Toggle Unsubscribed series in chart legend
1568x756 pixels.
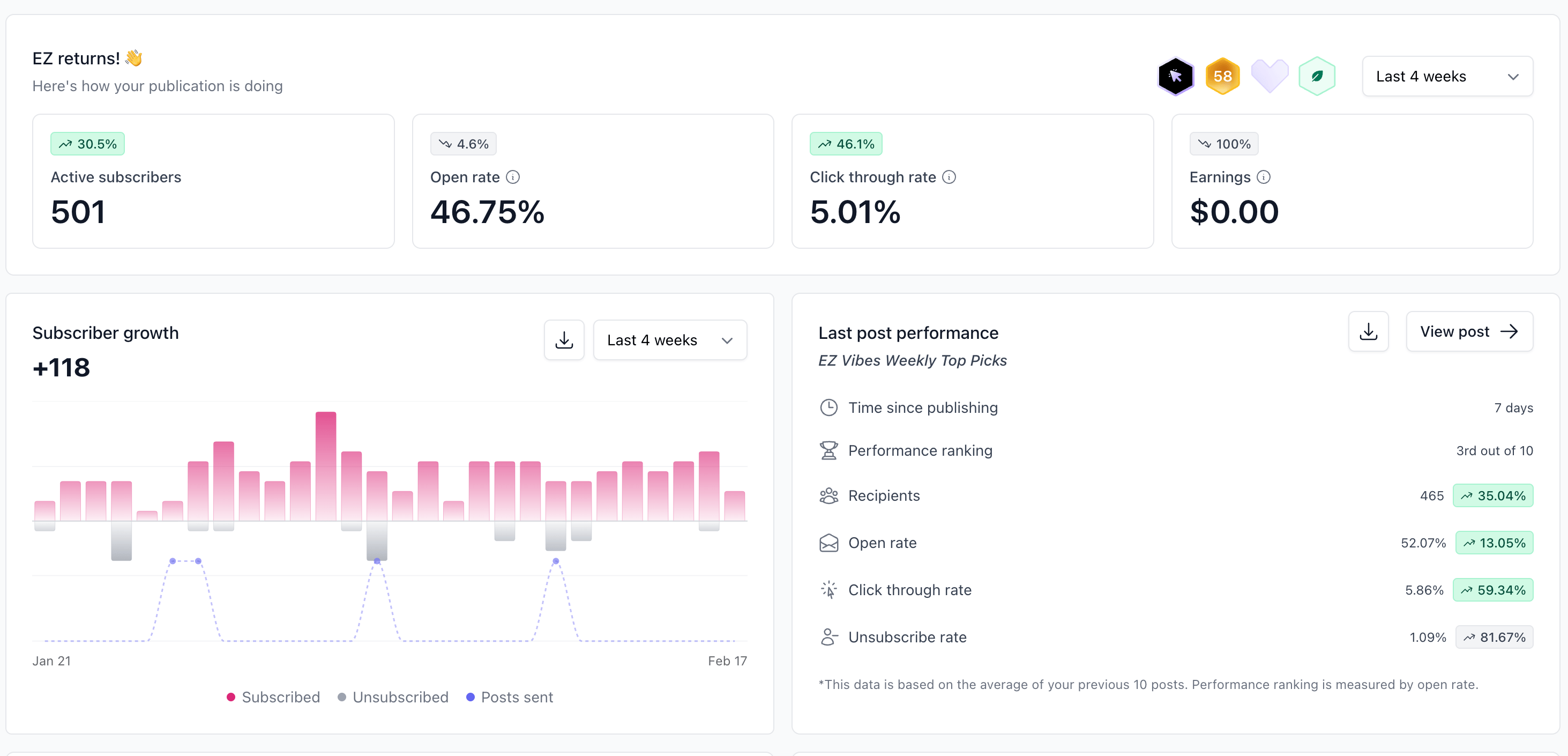[393, 697]
